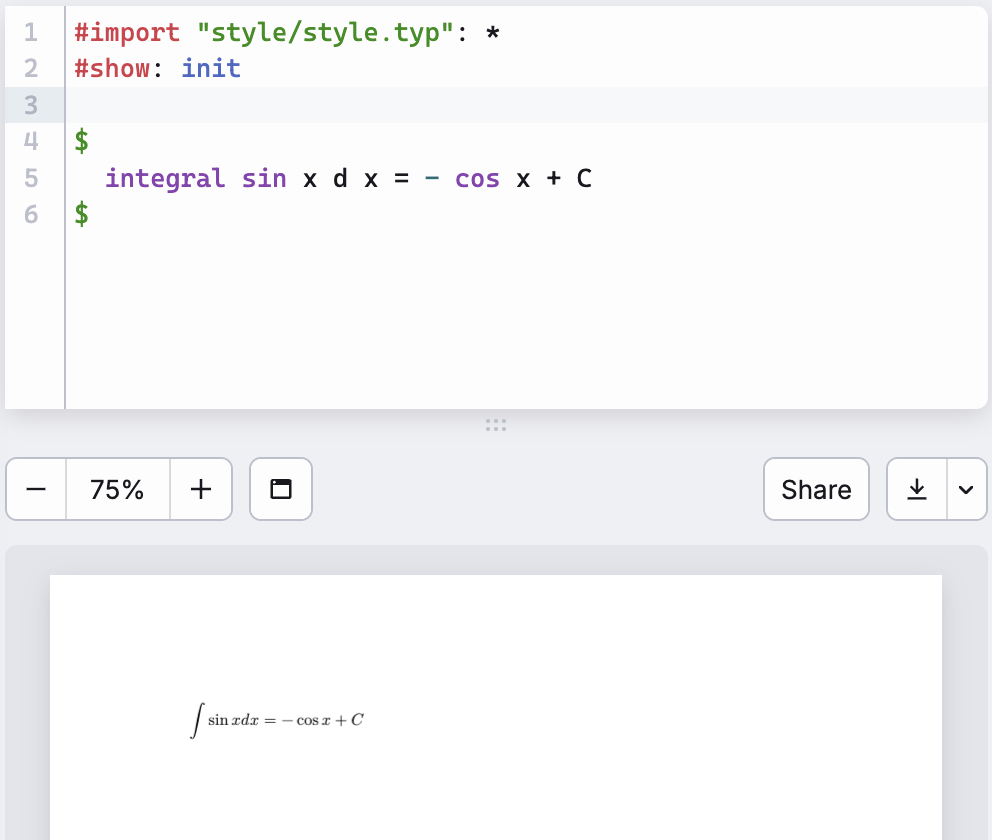
Task: Click the asterisk on line 1
Action: pos(493,32)
